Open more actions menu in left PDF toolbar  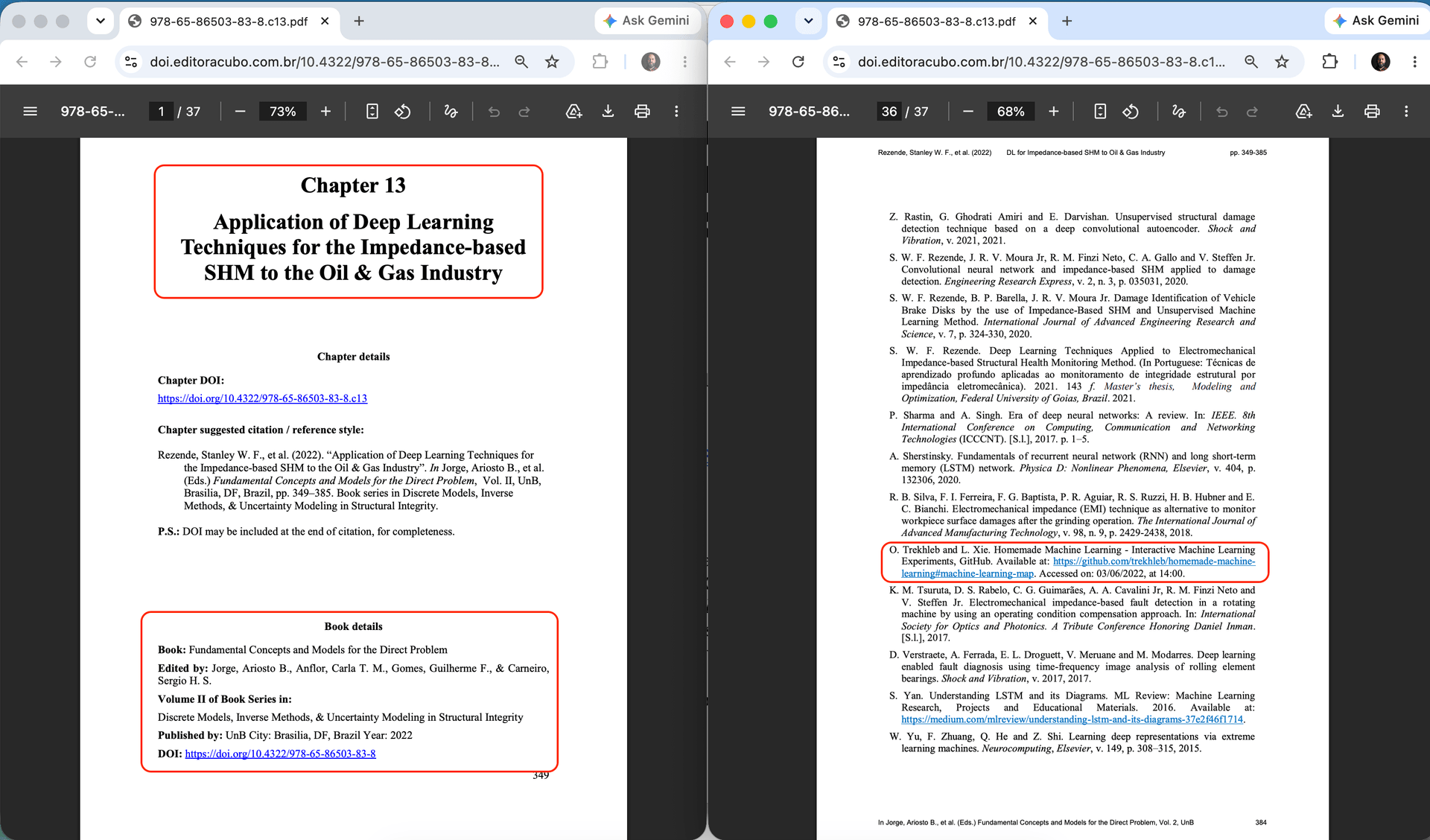(x=676, y=112)
